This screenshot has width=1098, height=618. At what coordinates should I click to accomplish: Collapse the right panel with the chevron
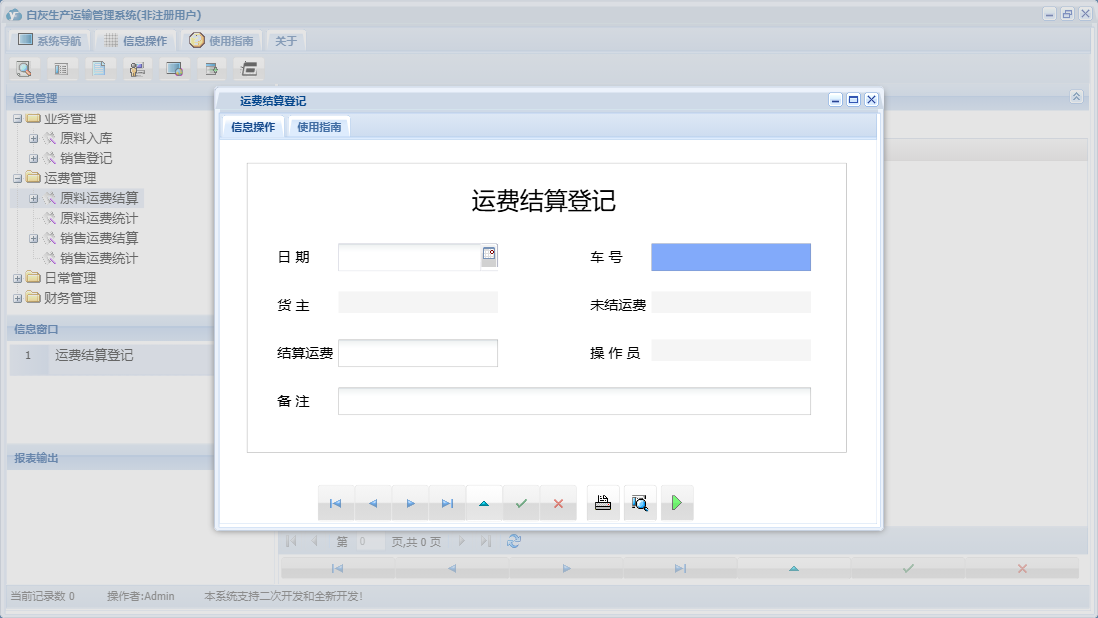pyautogui.click(x=1077, y=97)
